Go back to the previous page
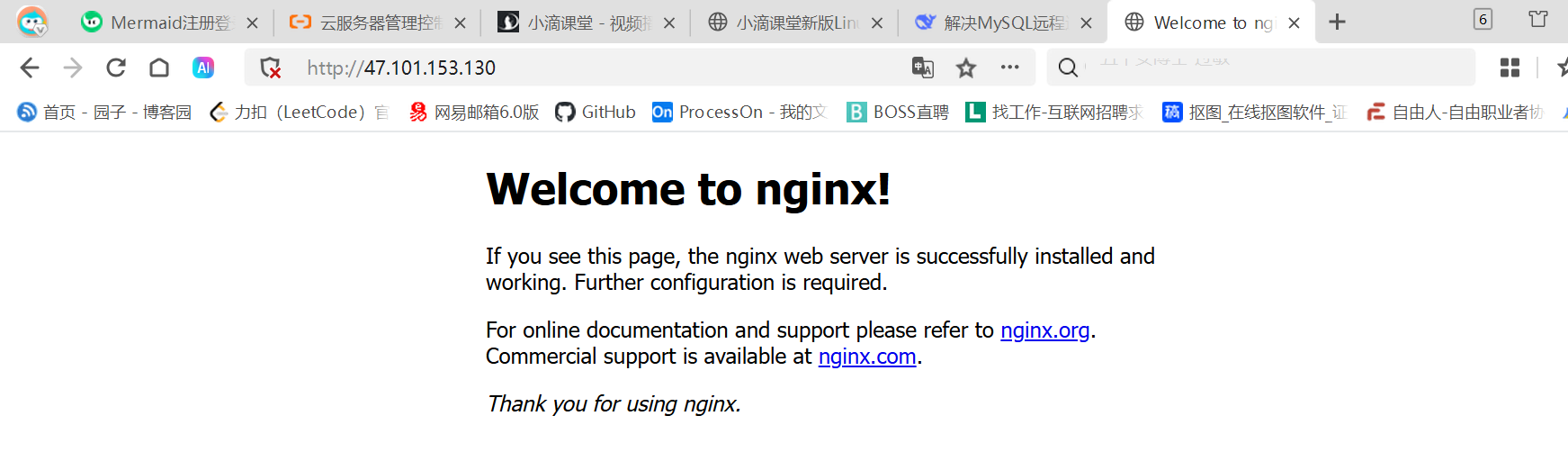 (30, 68)
